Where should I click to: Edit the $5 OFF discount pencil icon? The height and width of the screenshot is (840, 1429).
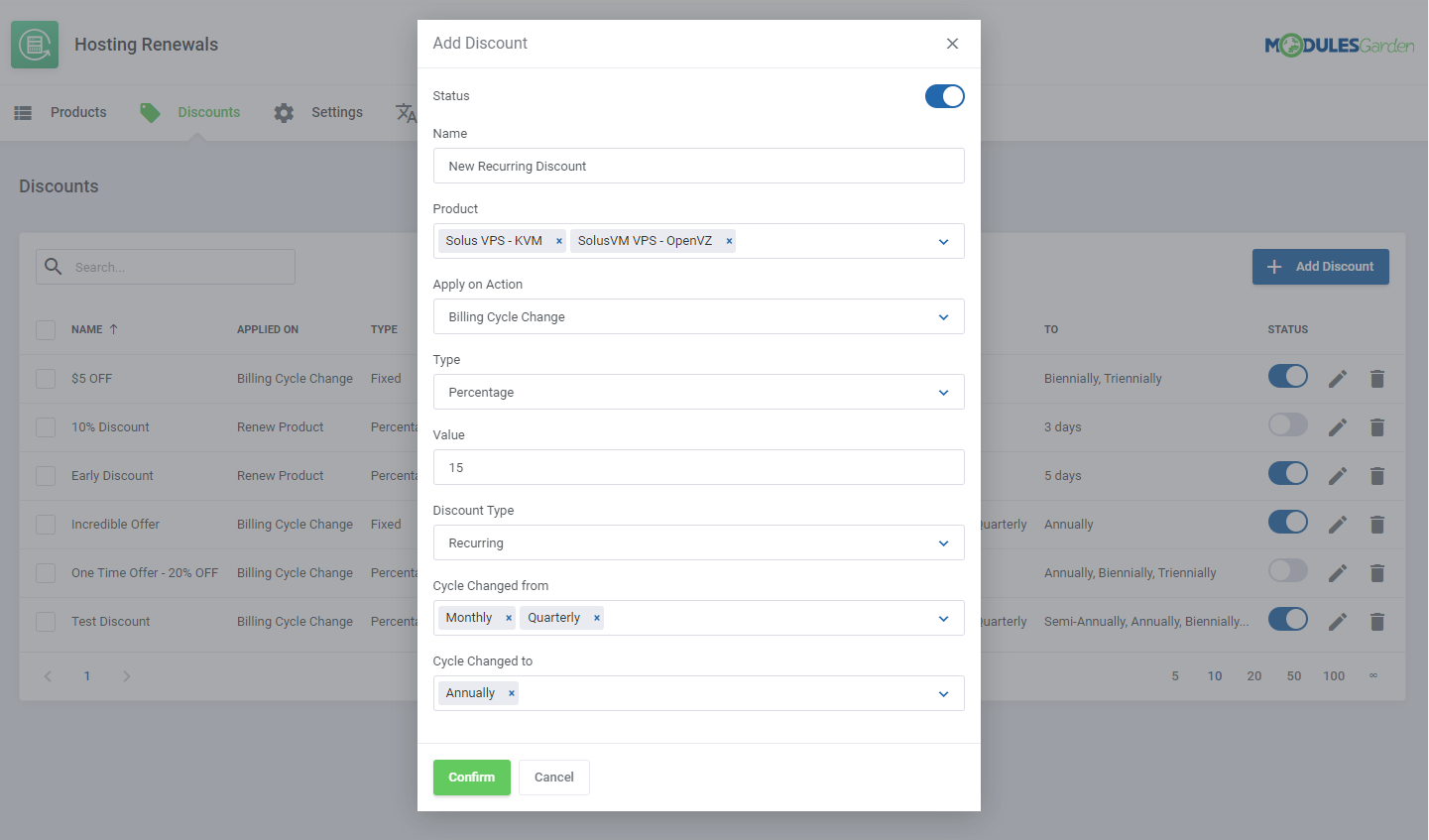(1338, 379)
